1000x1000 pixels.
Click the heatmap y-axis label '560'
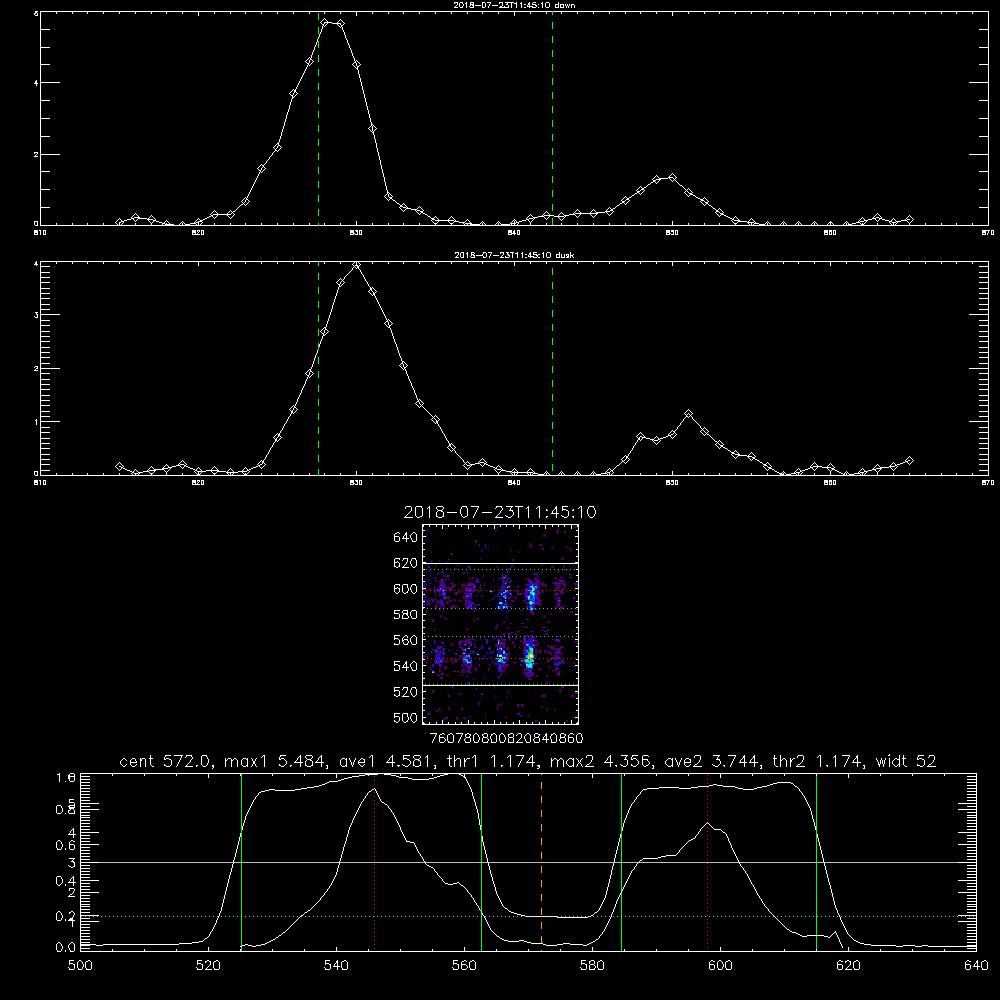(x=406, y=640)
